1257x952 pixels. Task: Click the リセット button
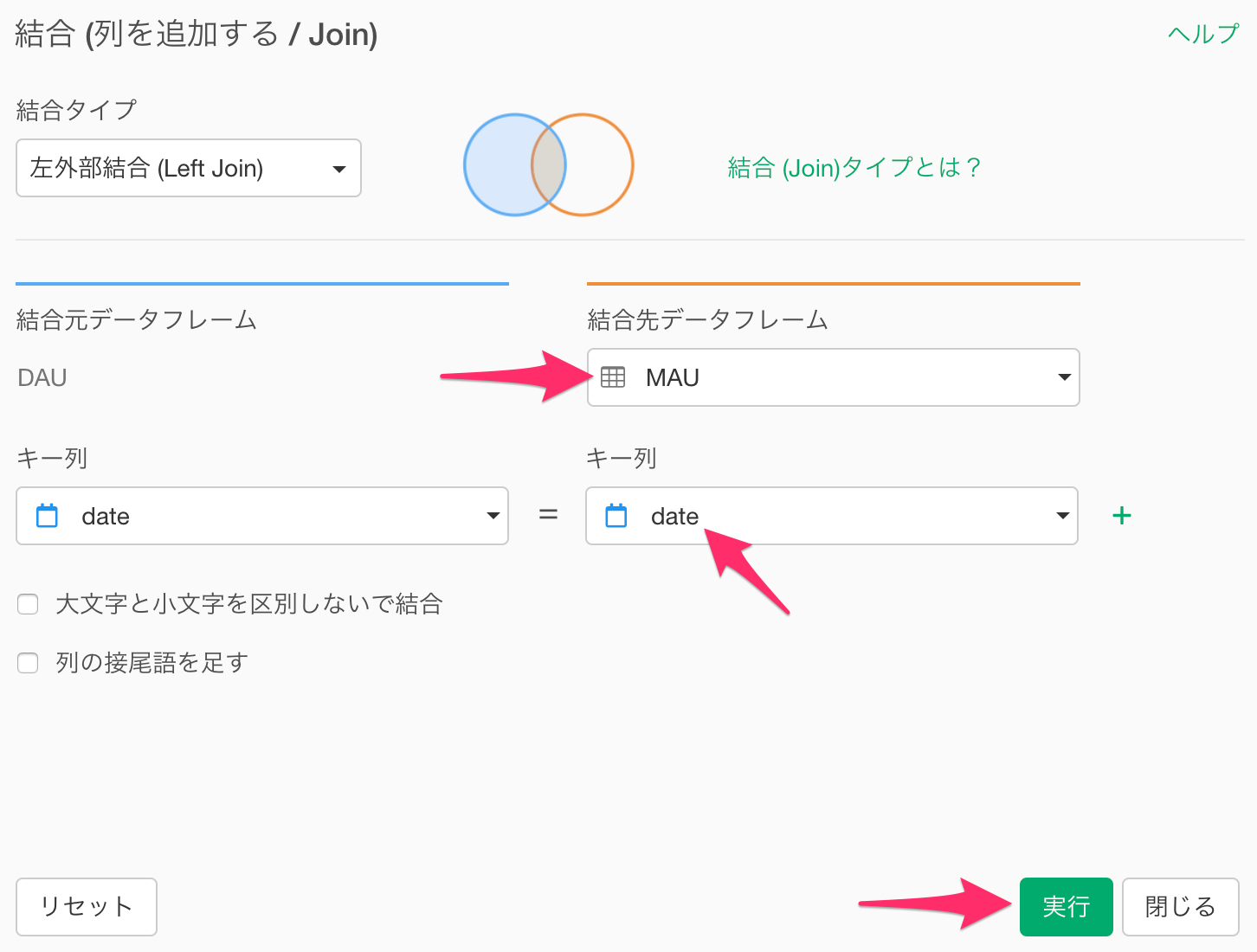(87, 907)
